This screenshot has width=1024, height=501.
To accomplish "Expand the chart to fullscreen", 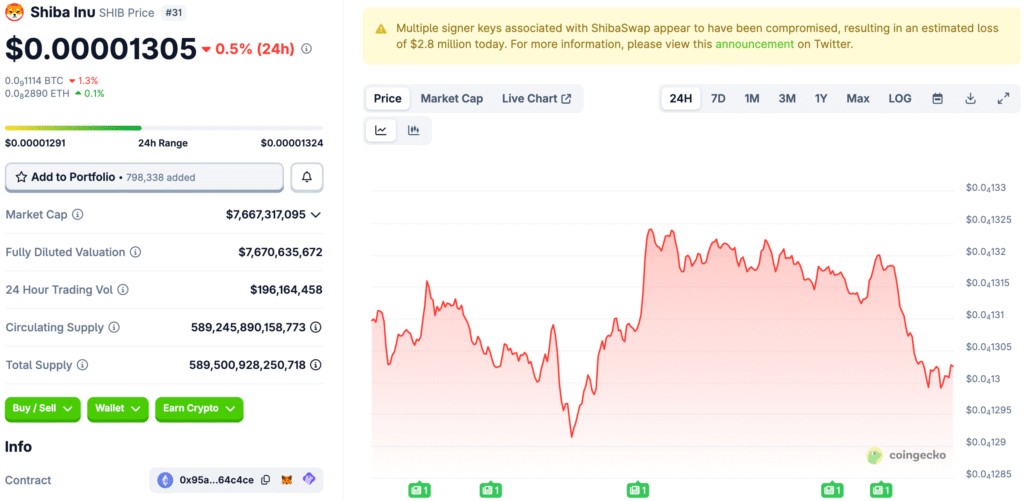I will point(1003,98).
